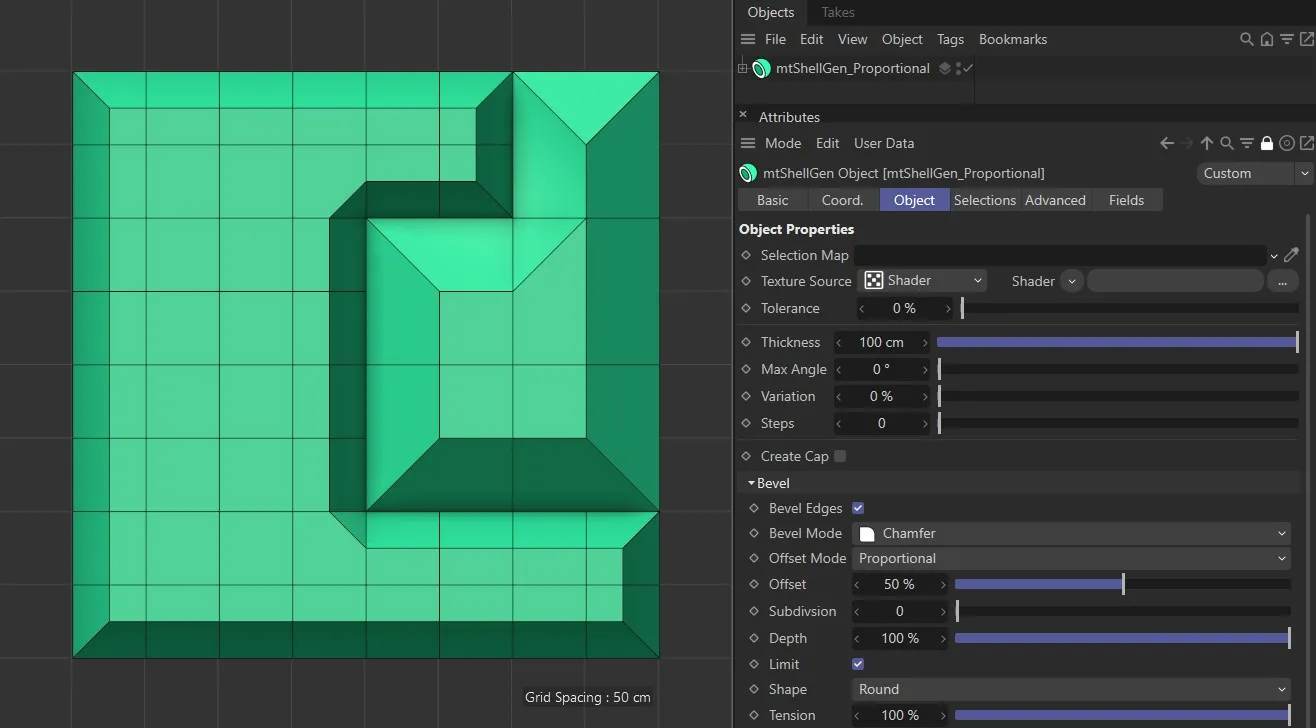Open the User Data menu
This screenshot has height=728, width=1316.
[x=883, y=143]
